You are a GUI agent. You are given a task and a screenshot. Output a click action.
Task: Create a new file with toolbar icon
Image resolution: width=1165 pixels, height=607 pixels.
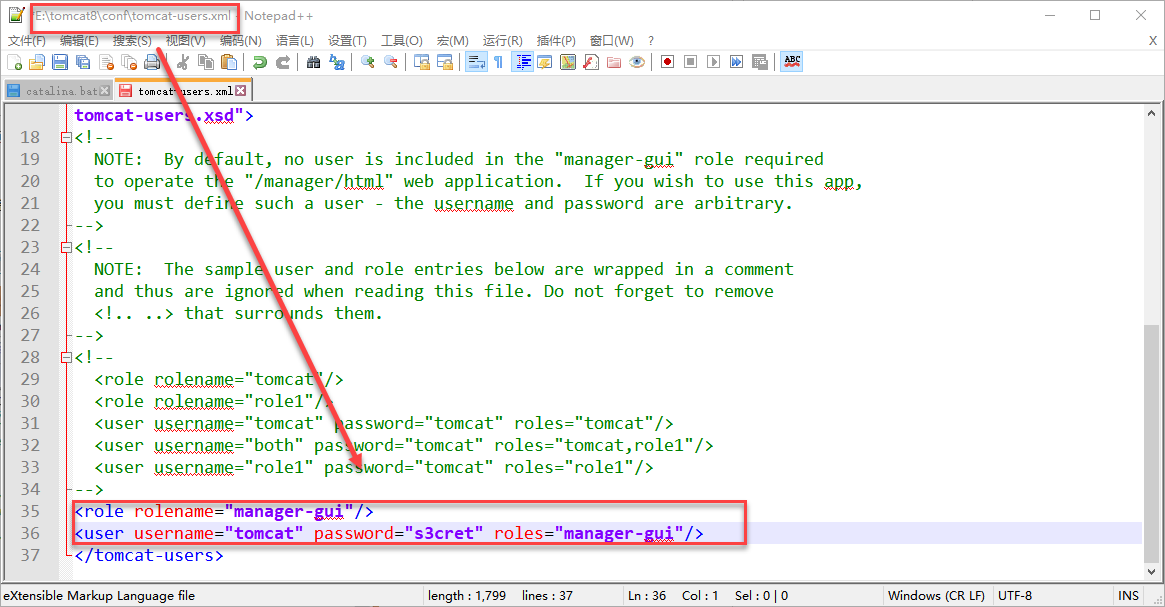14,62
